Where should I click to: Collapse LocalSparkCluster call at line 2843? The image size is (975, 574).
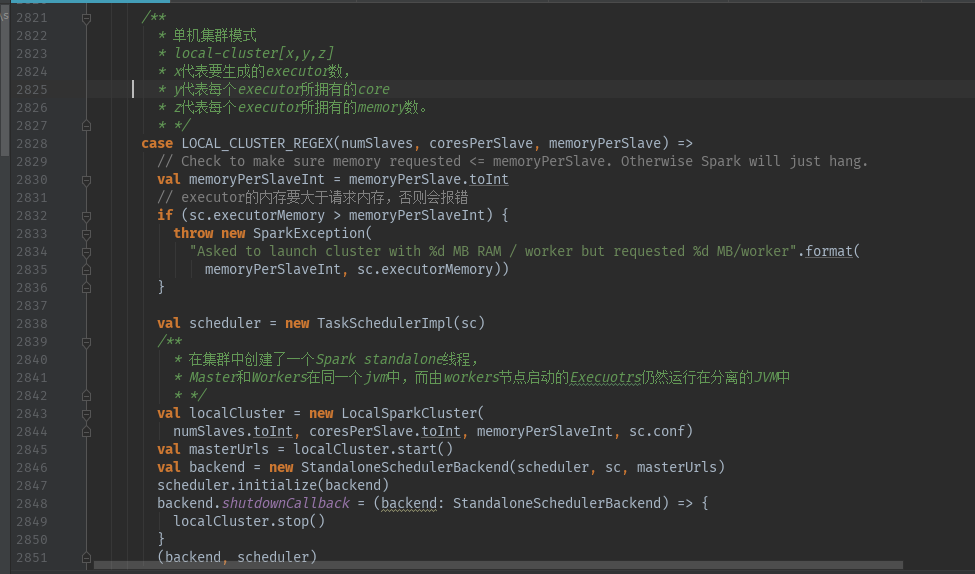pyautogui.click(x=86, y=414)
